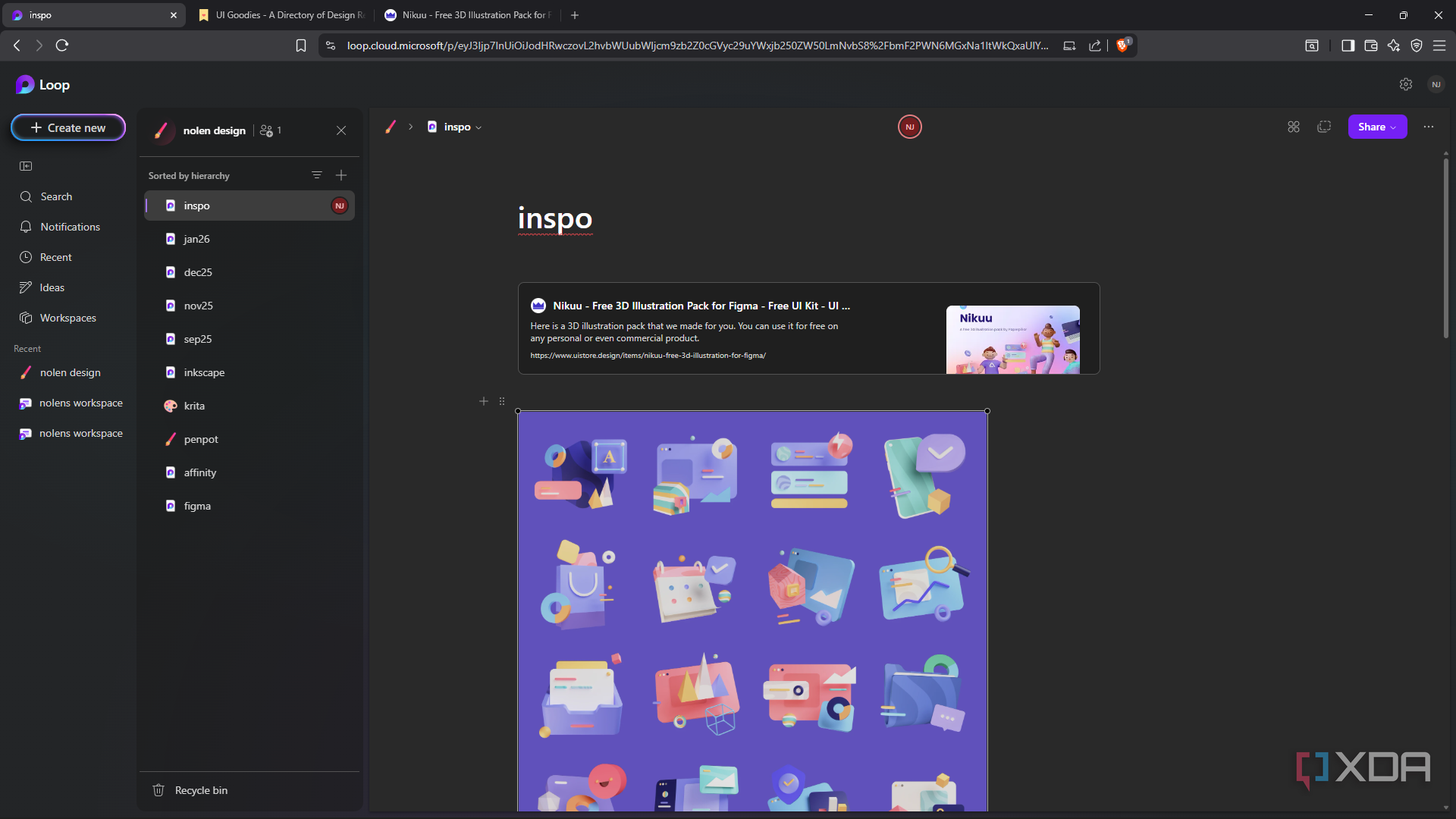Open the affinity page
The image size is (1456, 819).
point(249,472)
